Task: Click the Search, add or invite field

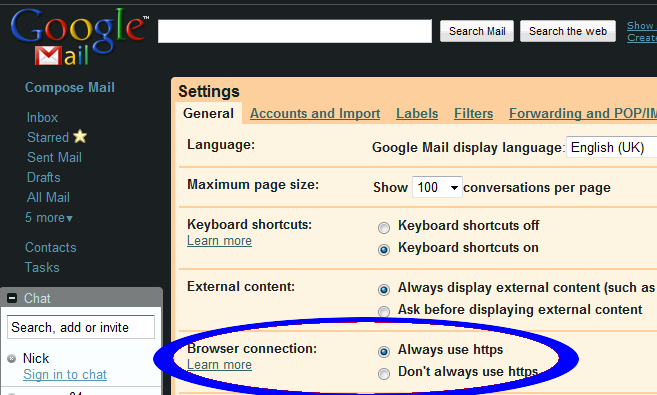Action: [x=81, y=327]
